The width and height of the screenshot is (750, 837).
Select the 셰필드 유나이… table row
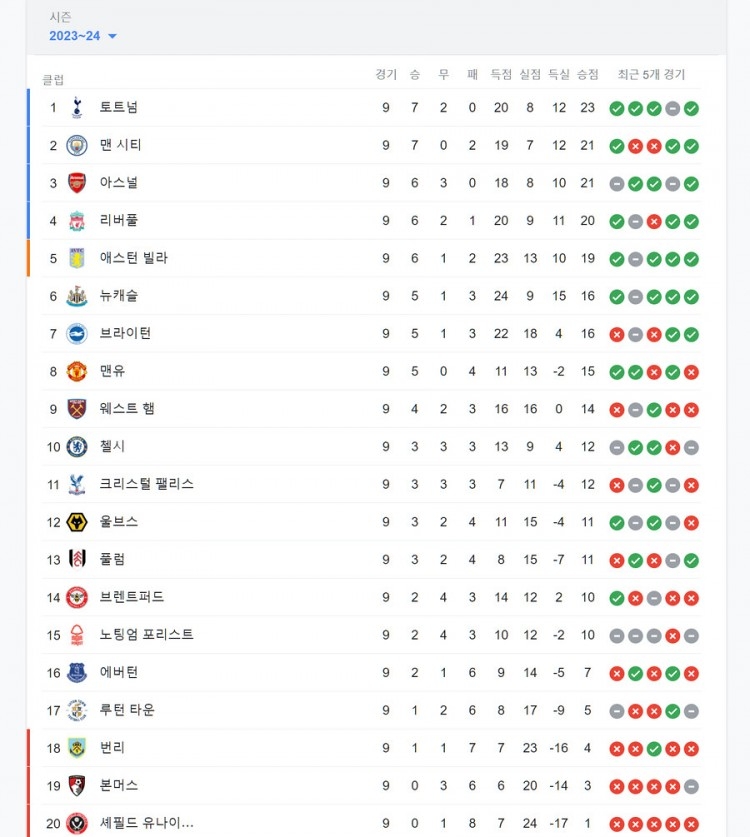pos(371,823)
